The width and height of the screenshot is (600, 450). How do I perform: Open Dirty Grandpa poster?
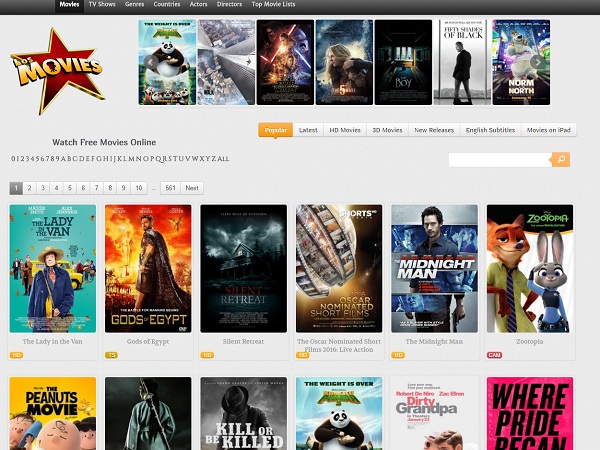point(434,414)
